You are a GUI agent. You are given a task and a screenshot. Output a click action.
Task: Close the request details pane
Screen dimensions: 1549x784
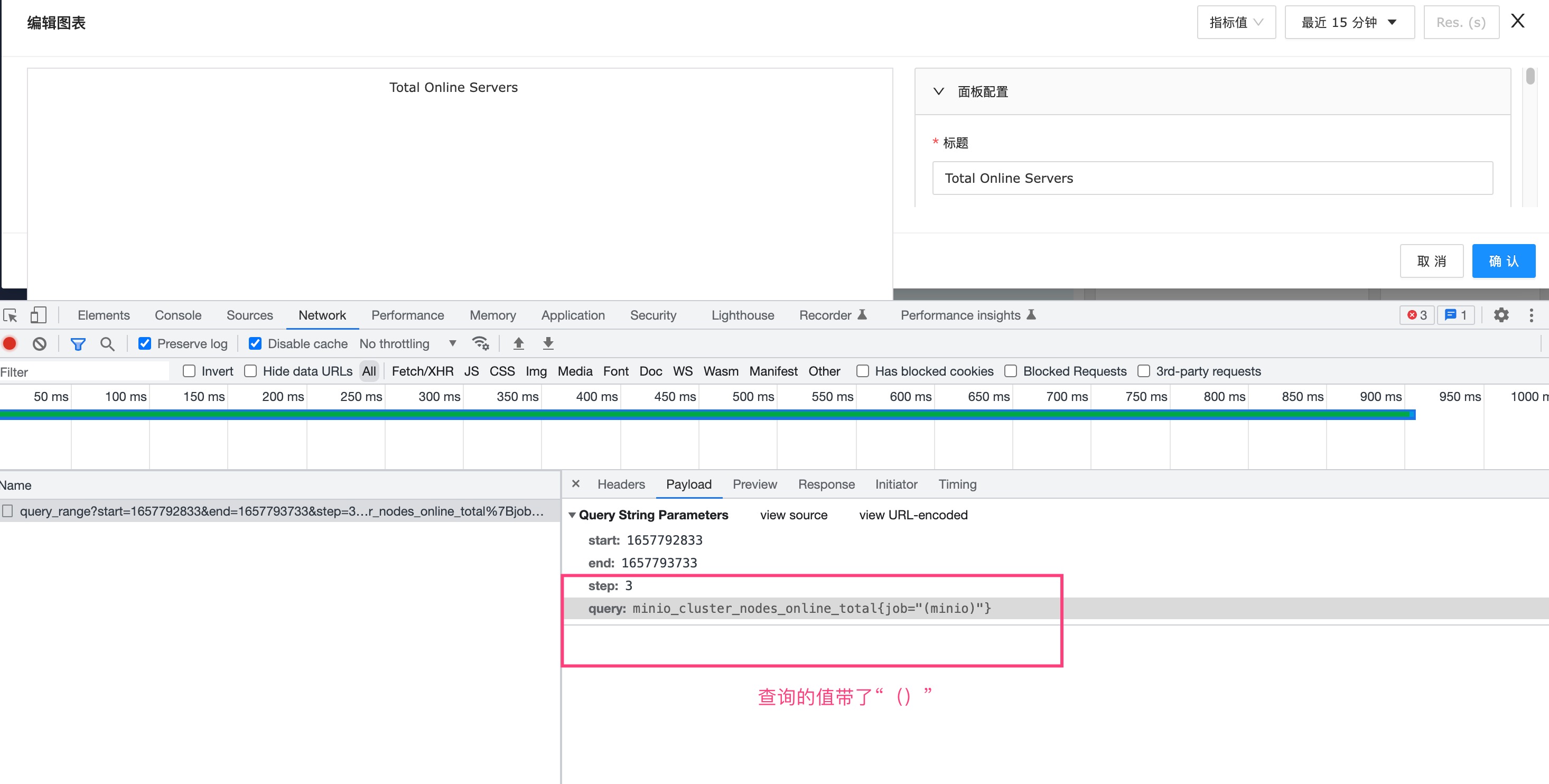[x=575, y=484]
